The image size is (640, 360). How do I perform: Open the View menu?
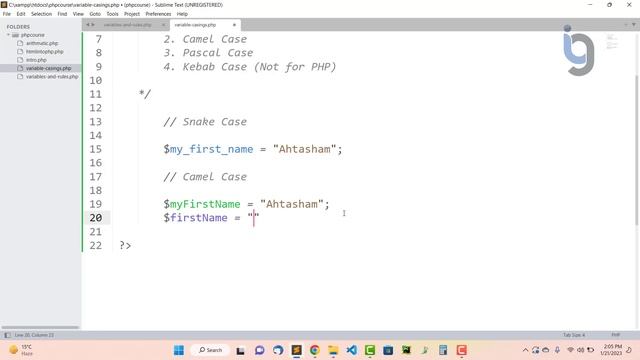click(78, 14)
